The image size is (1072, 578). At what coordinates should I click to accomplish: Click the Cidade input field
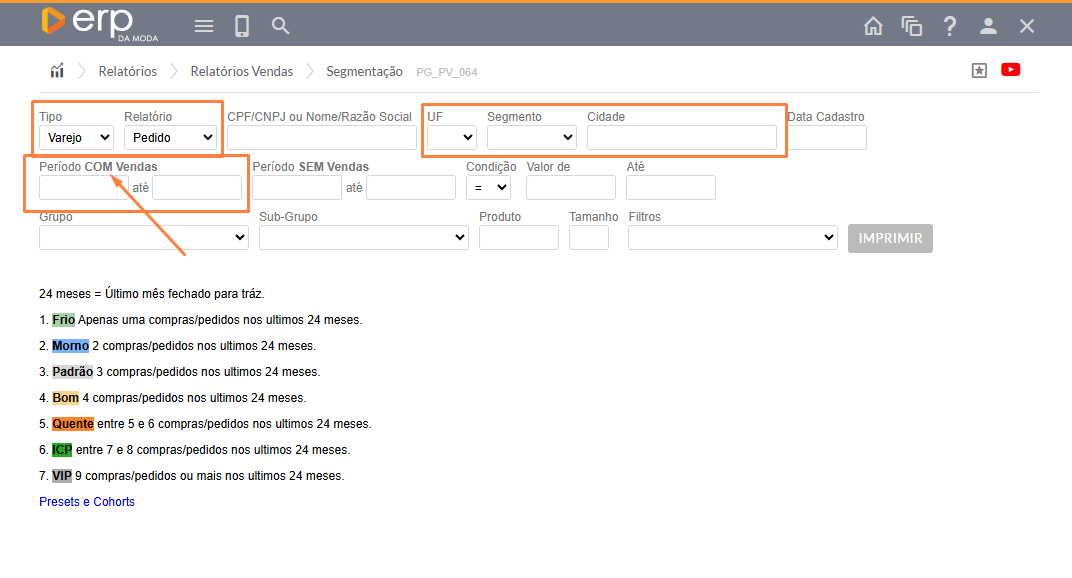click(681, 137)
